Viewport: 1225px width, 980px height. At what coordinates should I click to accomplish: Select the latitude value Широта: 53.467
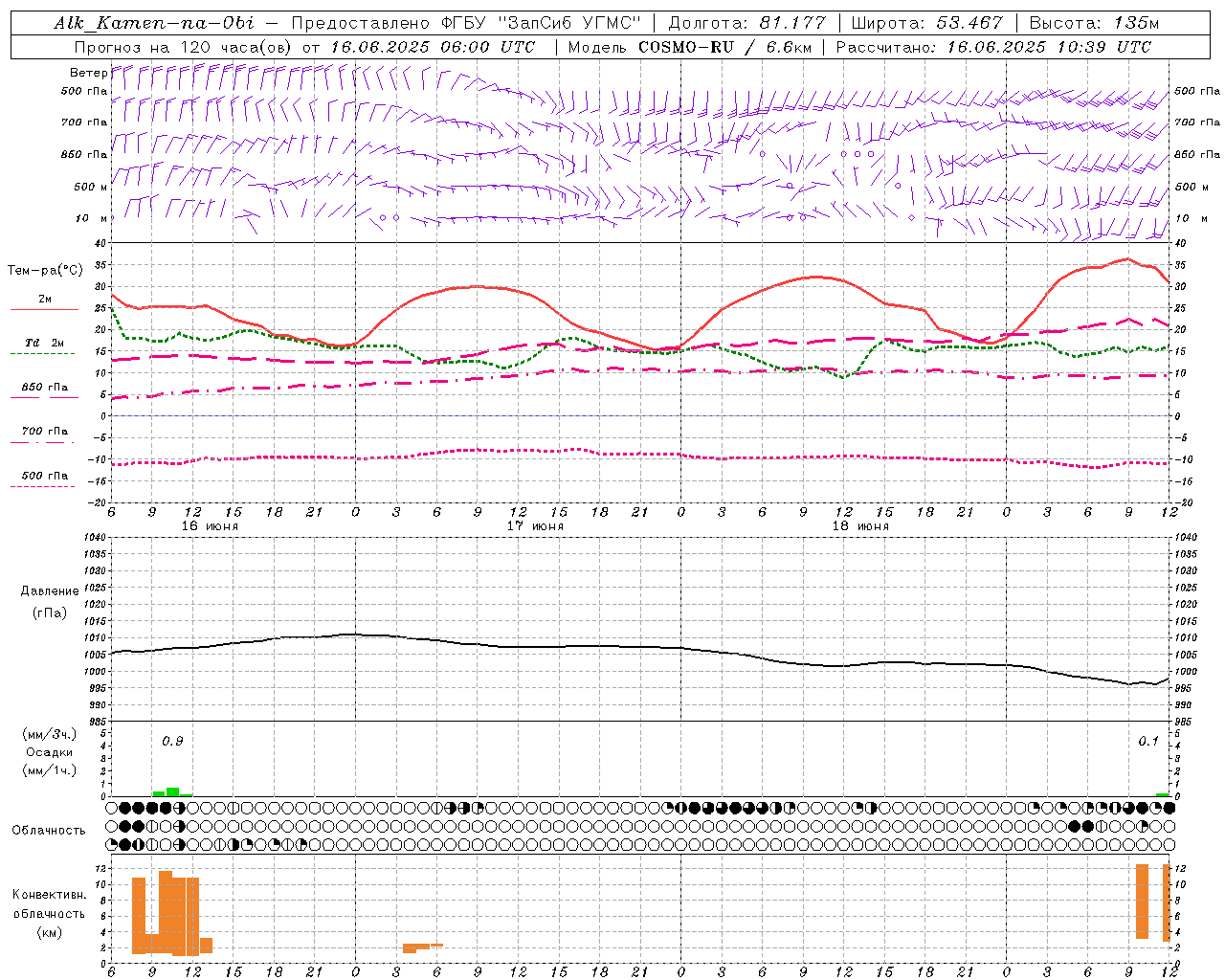926,23
